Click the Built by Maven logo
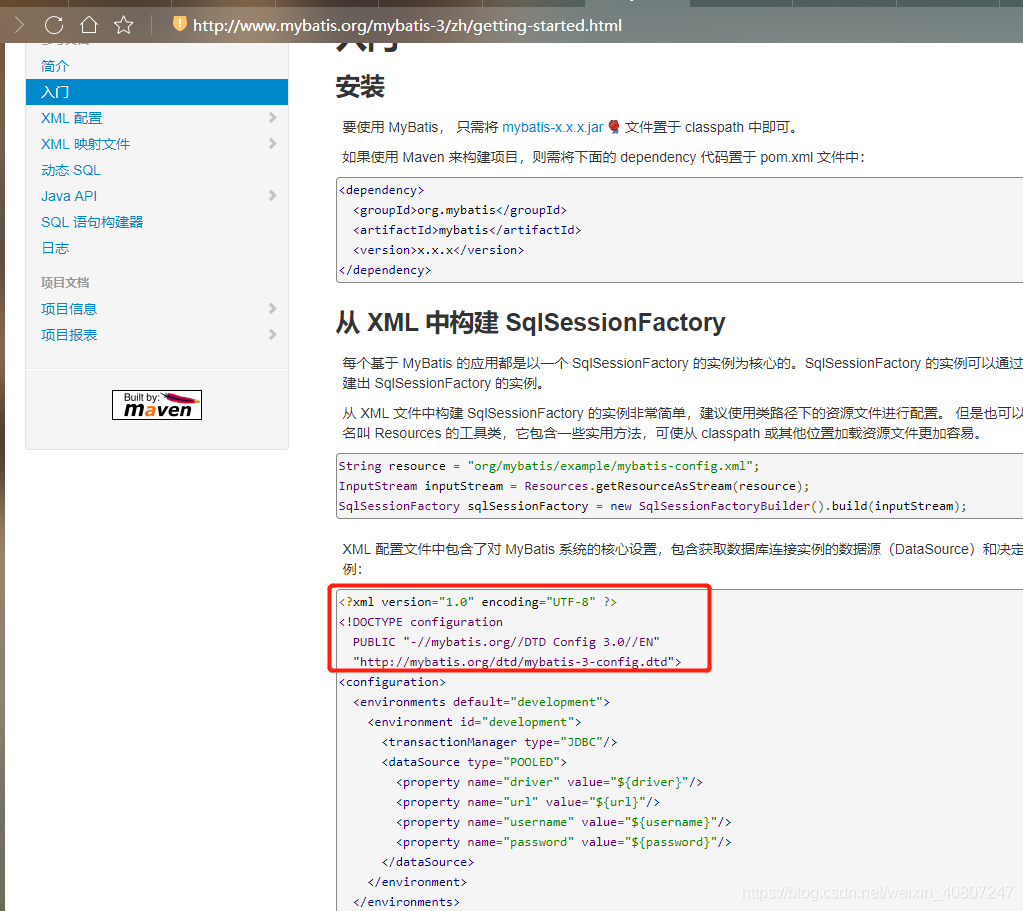The image size is (1023, 911). tap(157, 405)
